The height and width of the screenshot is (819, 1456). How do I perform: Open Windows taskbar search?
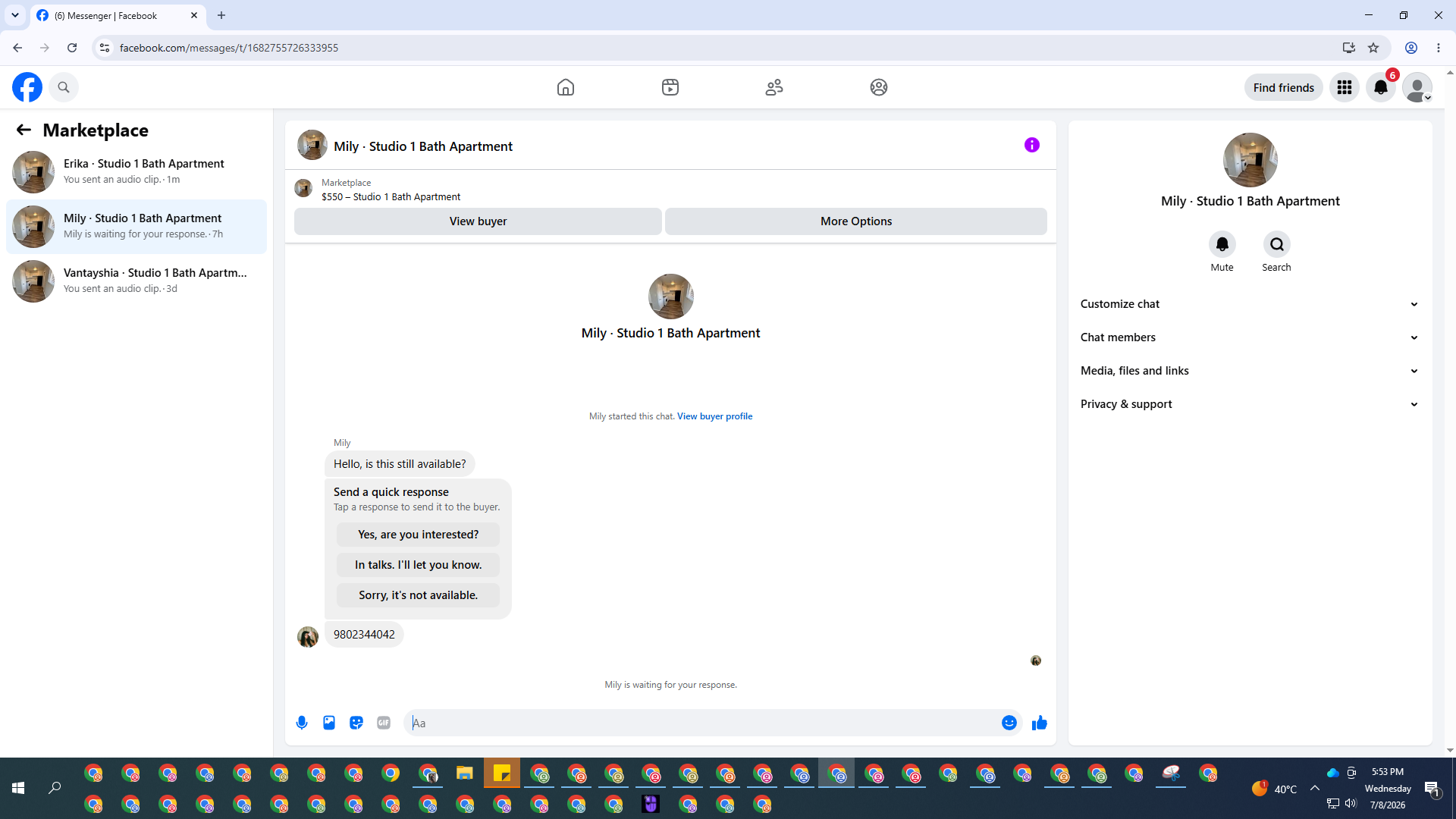(55, 789)
